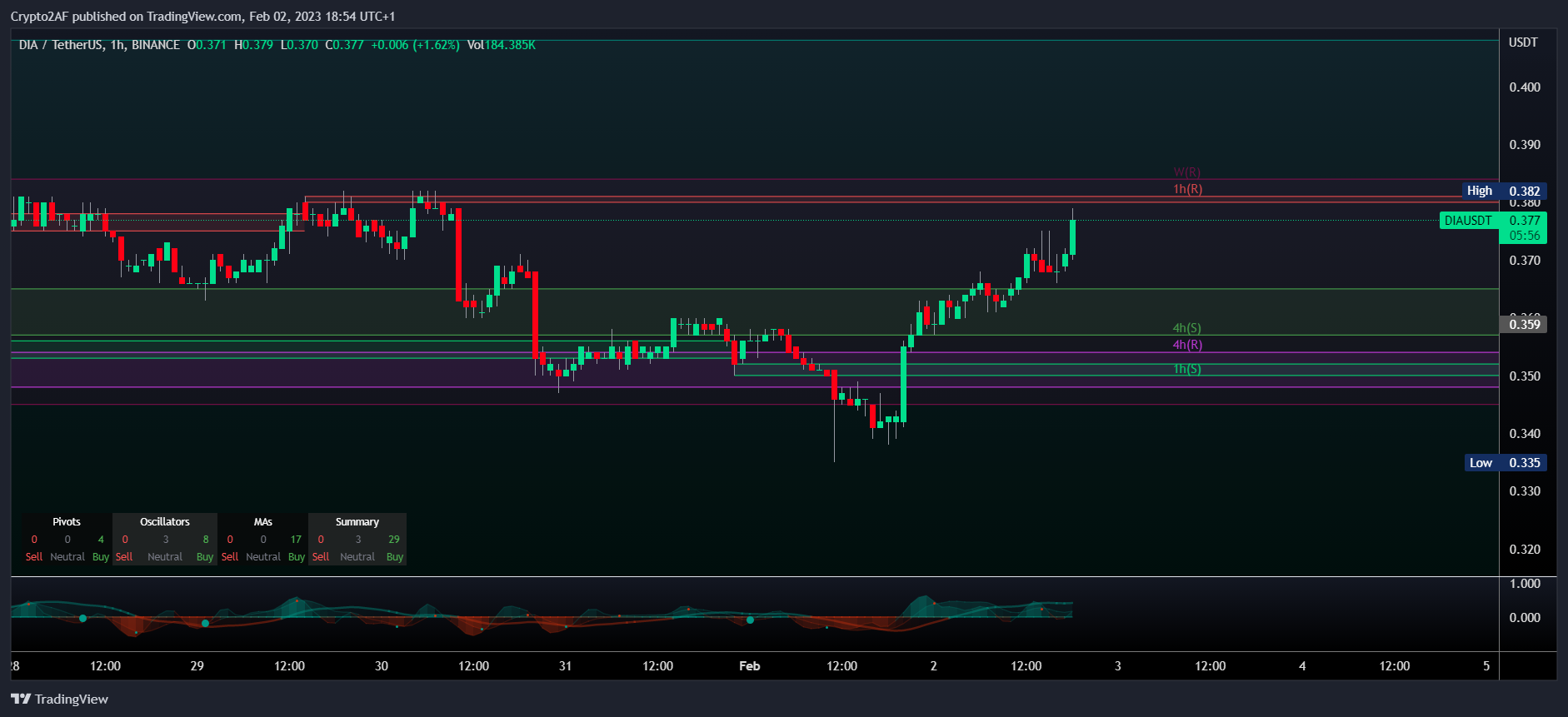Click the 3 date on time axis
This screenshot has height=717, width=1568.
click(x=1118, y=666)
